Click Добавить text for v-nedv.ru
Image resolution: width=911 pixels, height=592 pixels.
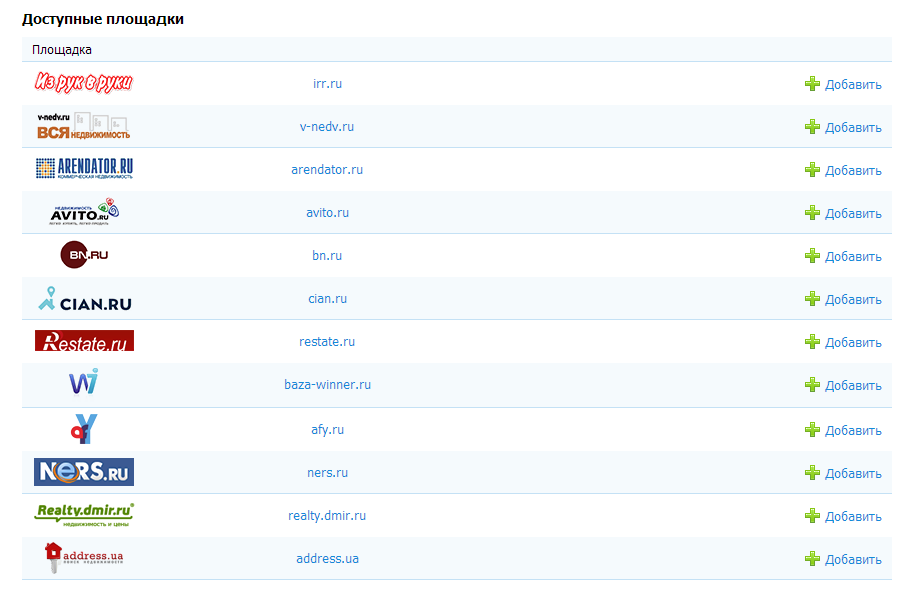coord(853,128)
